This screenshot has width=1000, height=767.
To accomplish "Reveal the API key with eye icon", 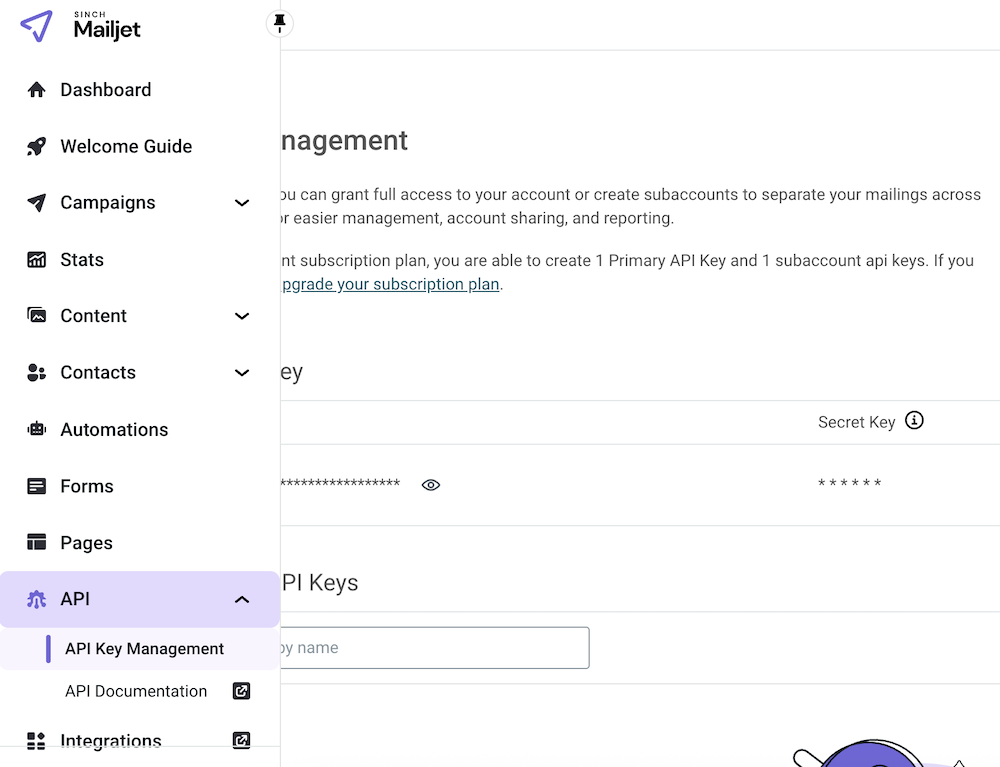I will pyautogui.click(x=431, y=485).
